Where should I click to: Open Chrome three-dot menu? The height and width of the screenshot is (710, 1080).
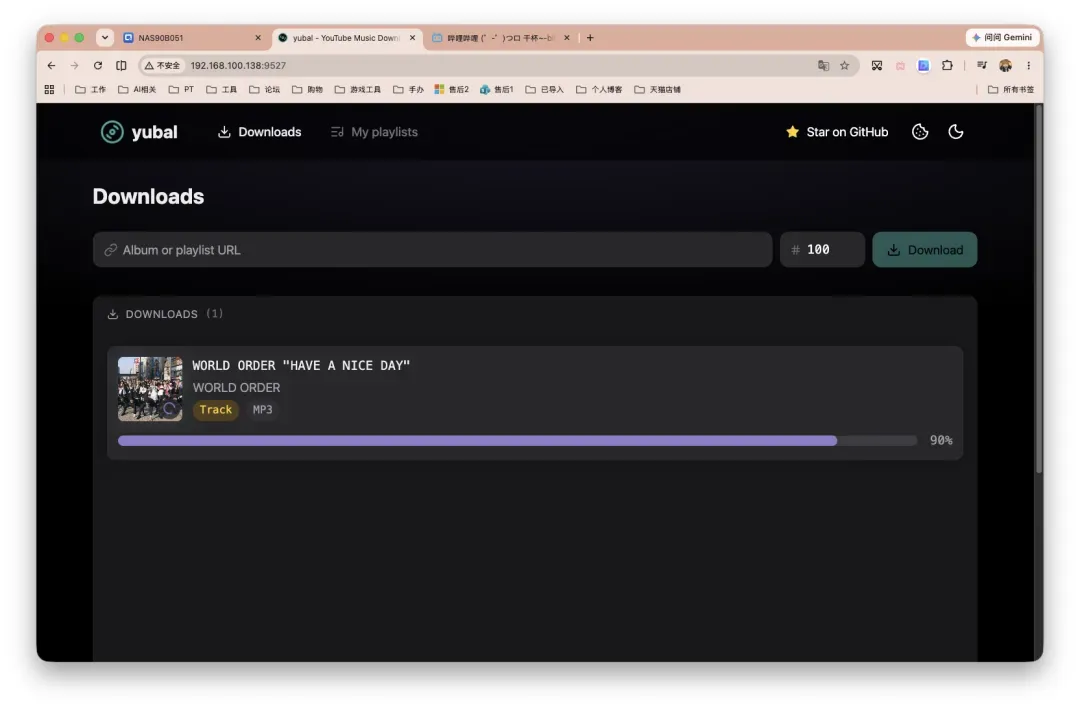pos(1028,65)
